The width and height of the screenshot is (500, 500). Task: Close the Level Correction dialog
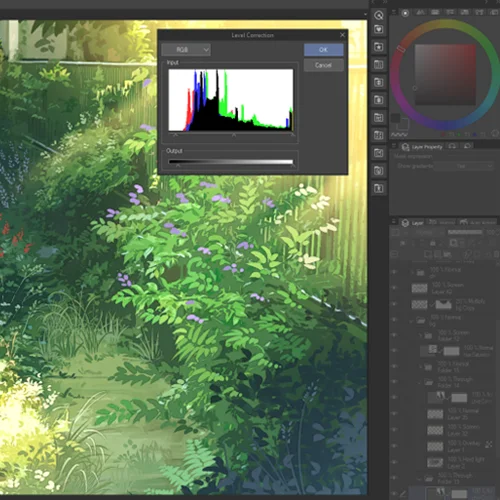[342, 35]
